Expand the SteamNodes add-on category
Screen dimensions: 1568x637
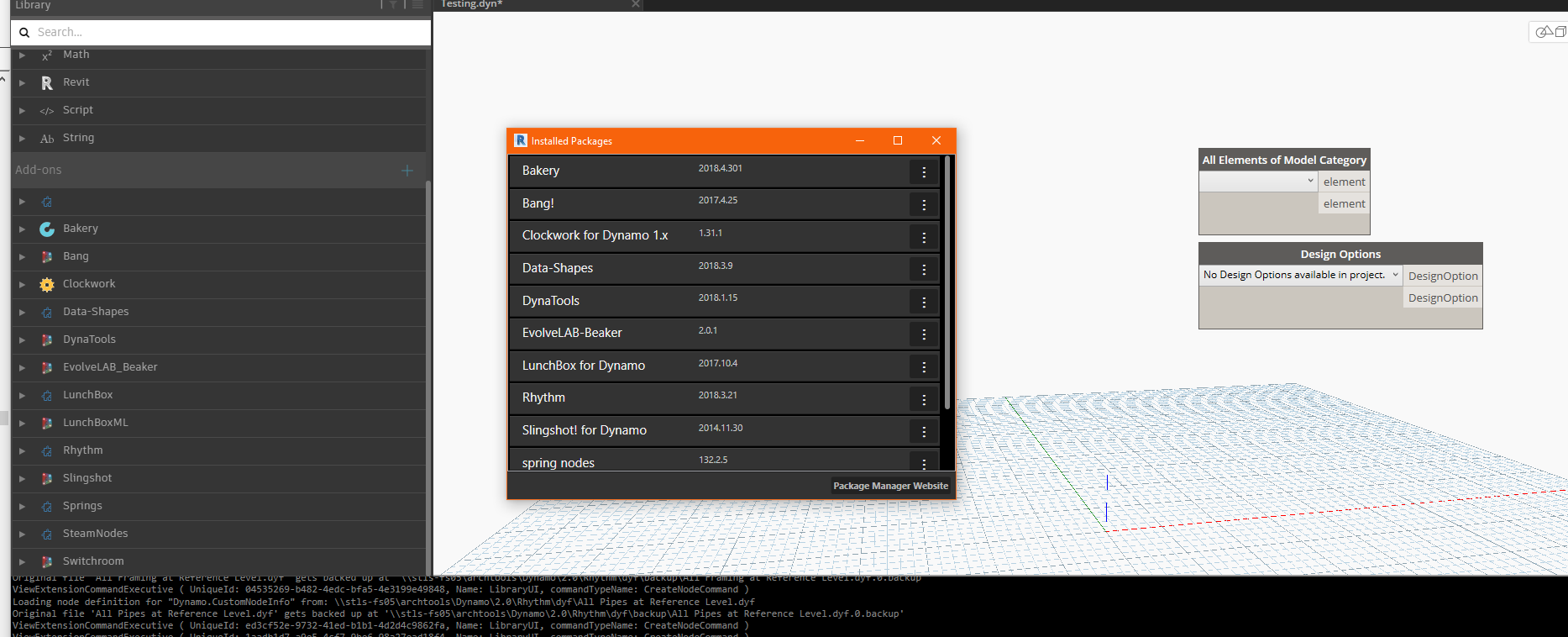click(23, 534)
